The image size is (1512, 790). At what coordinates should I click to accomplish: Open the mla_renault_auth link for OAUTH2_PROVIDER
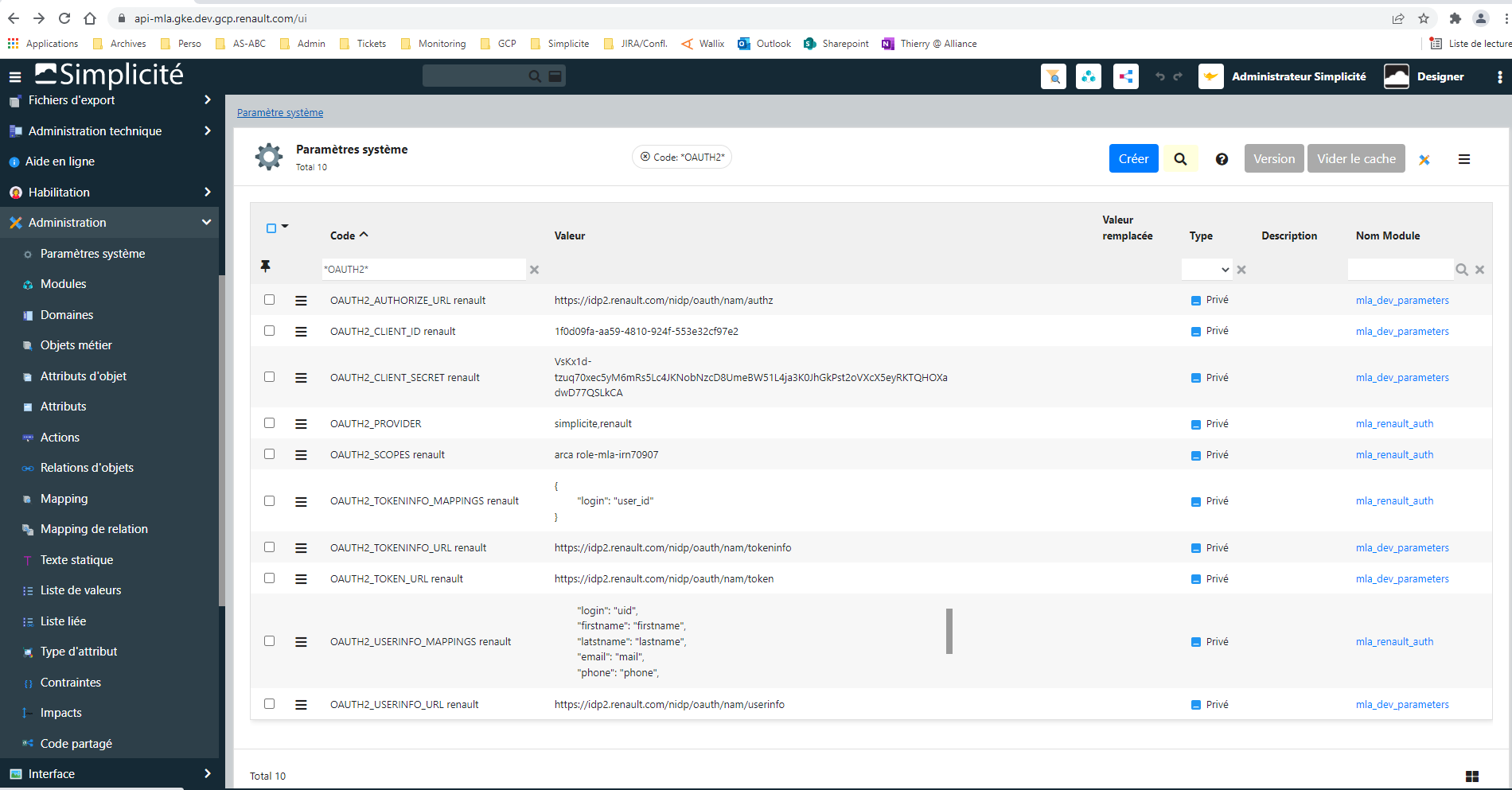pyautogui.click(x=1394, y=424)
